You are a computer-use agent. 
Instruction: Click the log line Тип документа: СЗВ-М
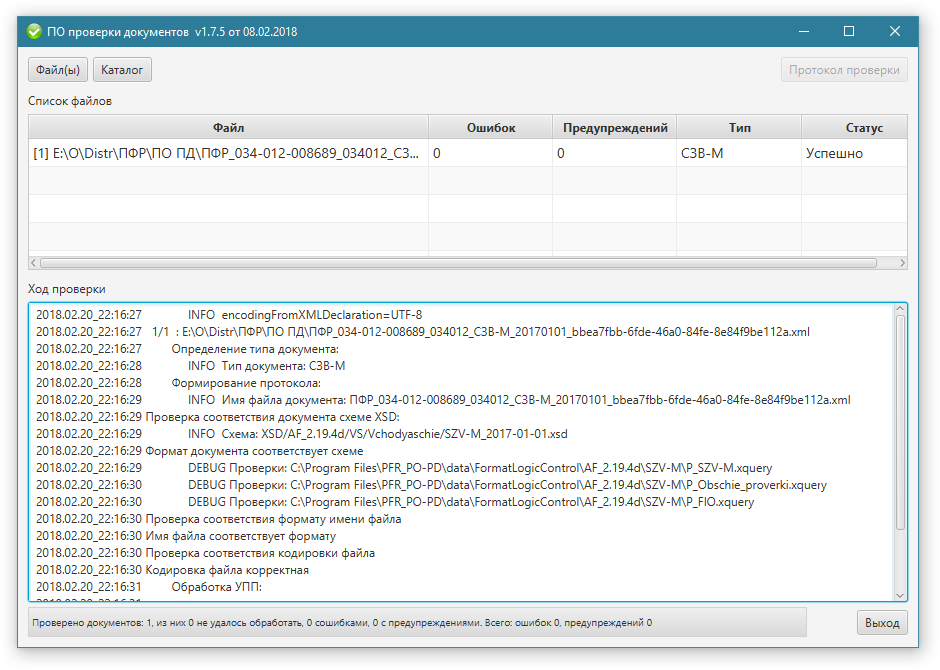pos(191,366)
